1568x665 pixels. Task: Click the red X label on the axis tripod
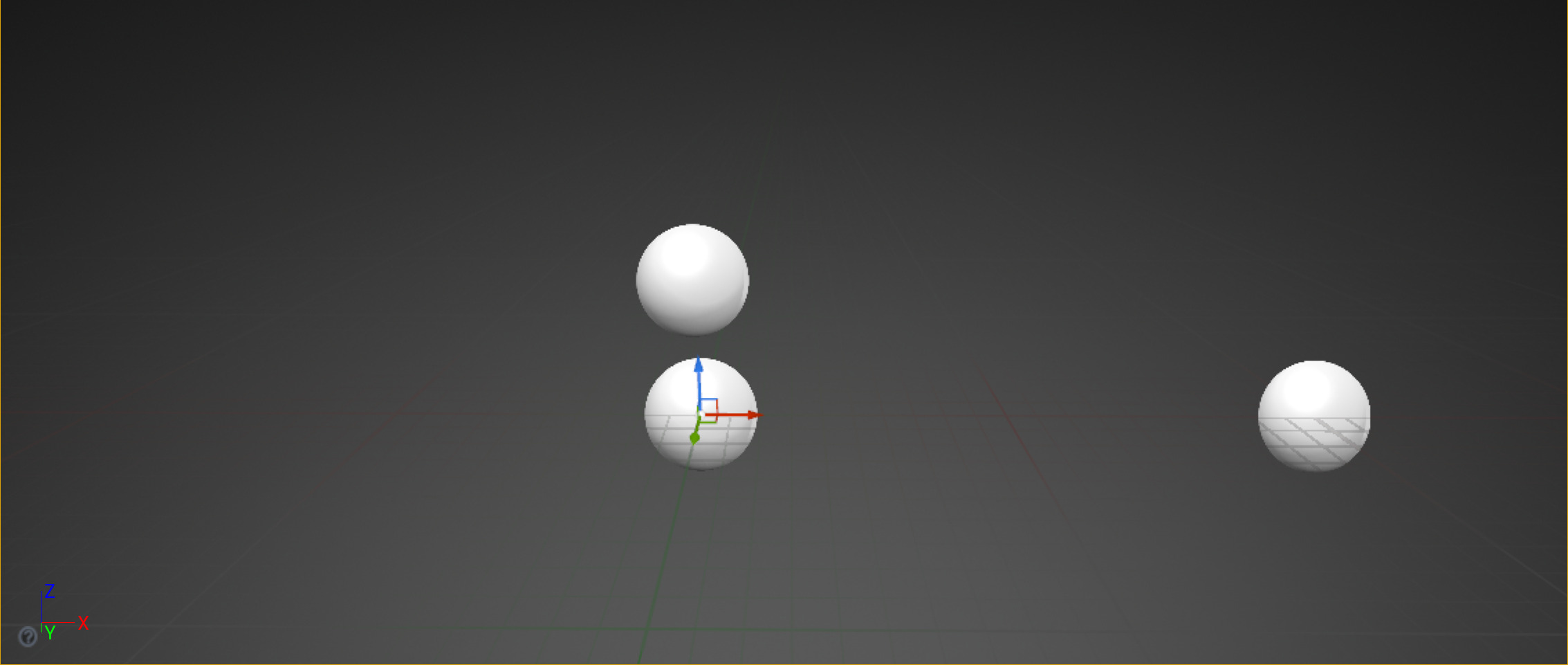coord(84,623)
